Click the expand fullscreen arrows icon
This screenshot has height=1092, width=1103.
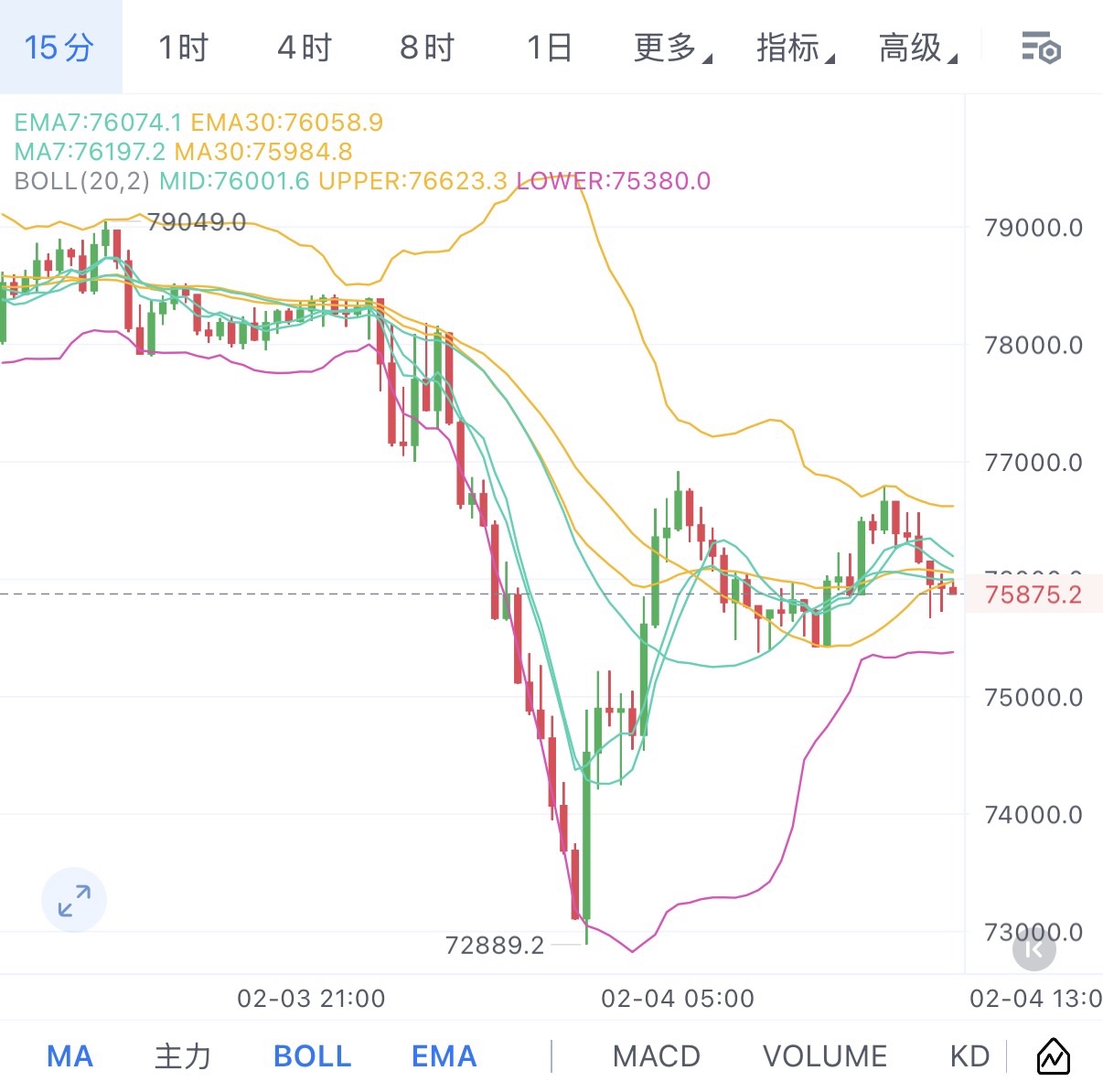click(x=74, y=900)
